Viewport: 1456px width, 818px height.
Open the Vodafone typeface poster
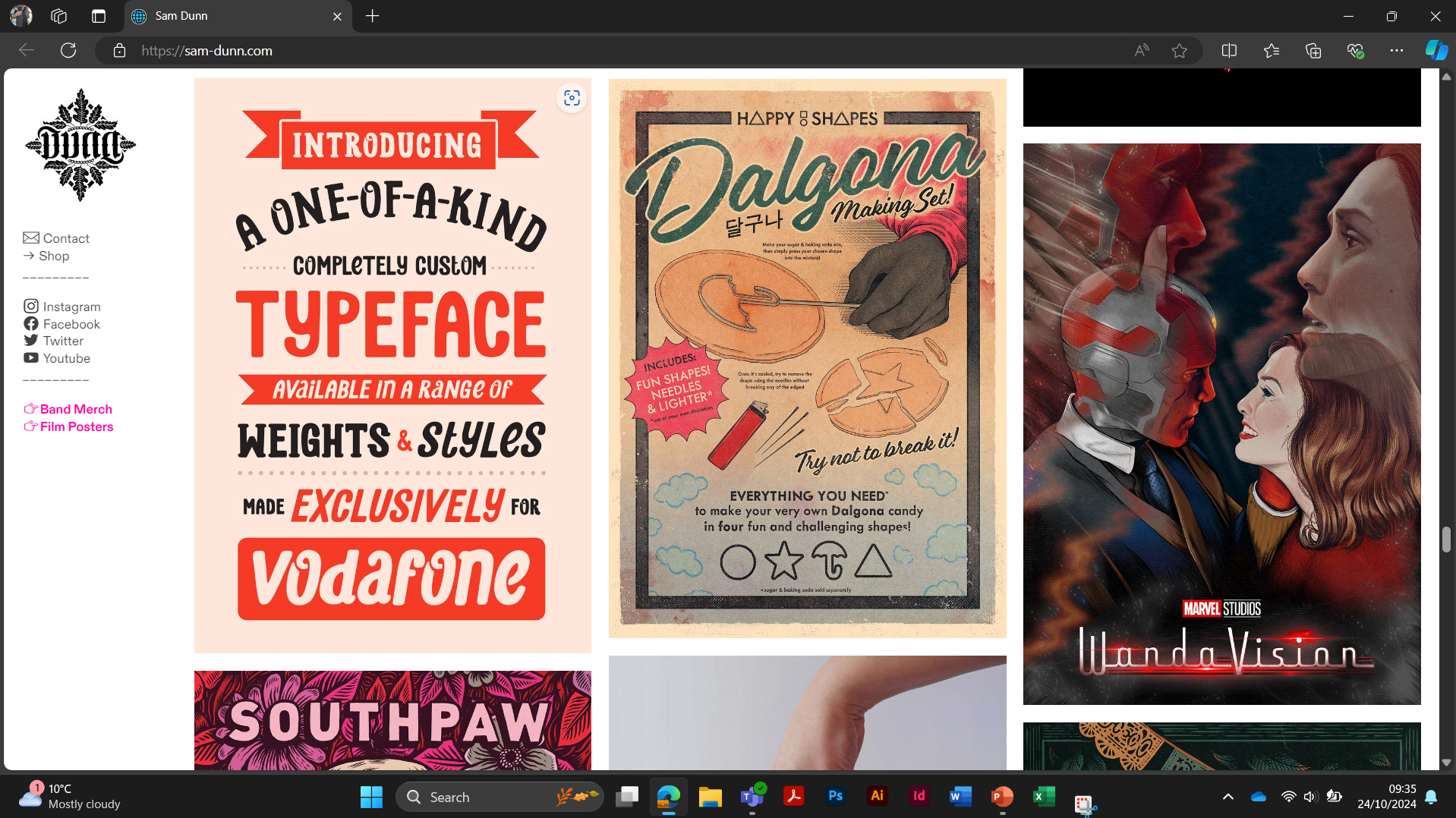pyautogui.click(x=392, y=366)
